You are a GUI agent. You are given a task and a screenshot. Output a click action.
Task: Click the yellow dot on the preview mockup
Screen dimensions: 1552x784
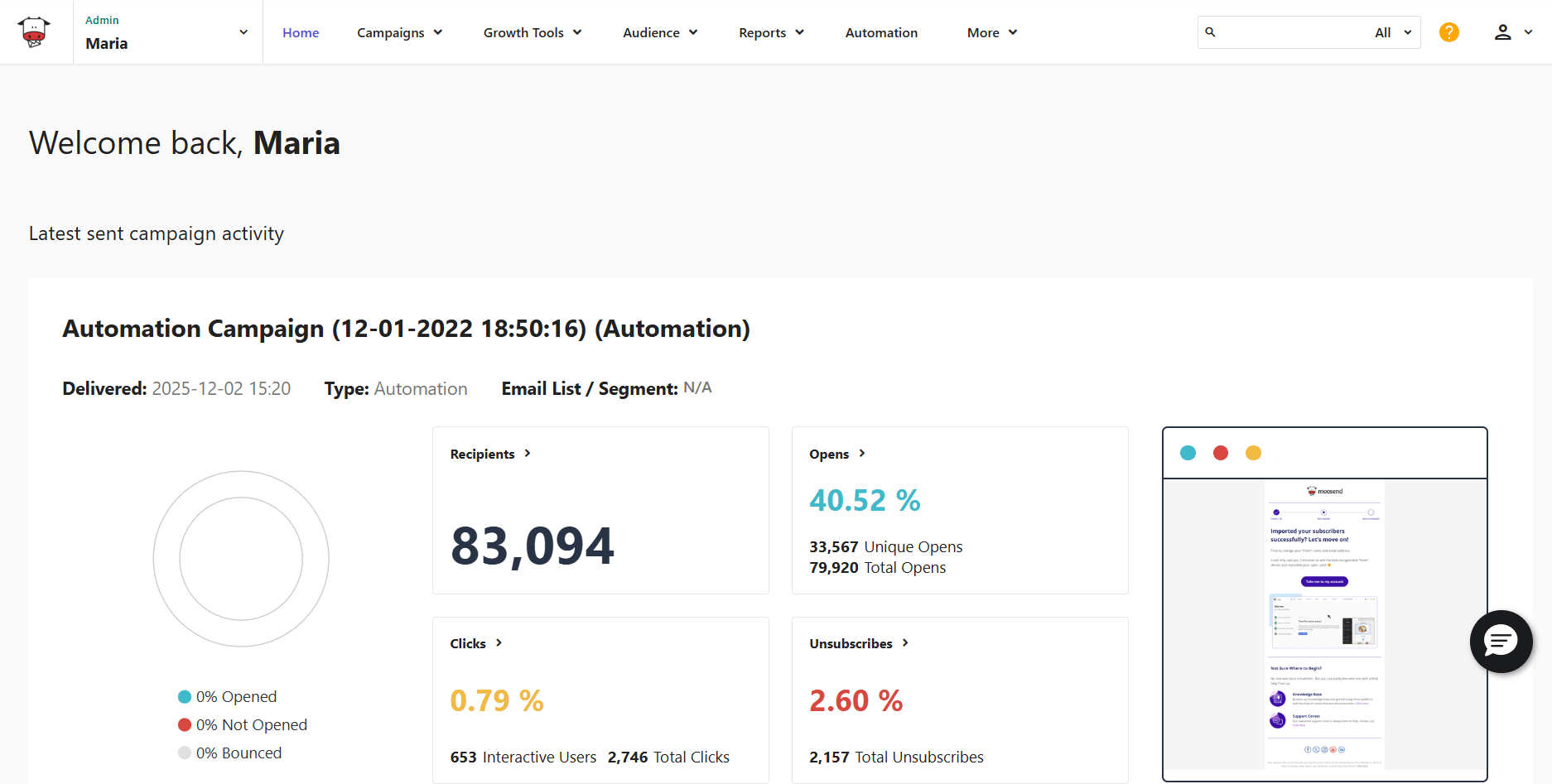point(1253,453)
